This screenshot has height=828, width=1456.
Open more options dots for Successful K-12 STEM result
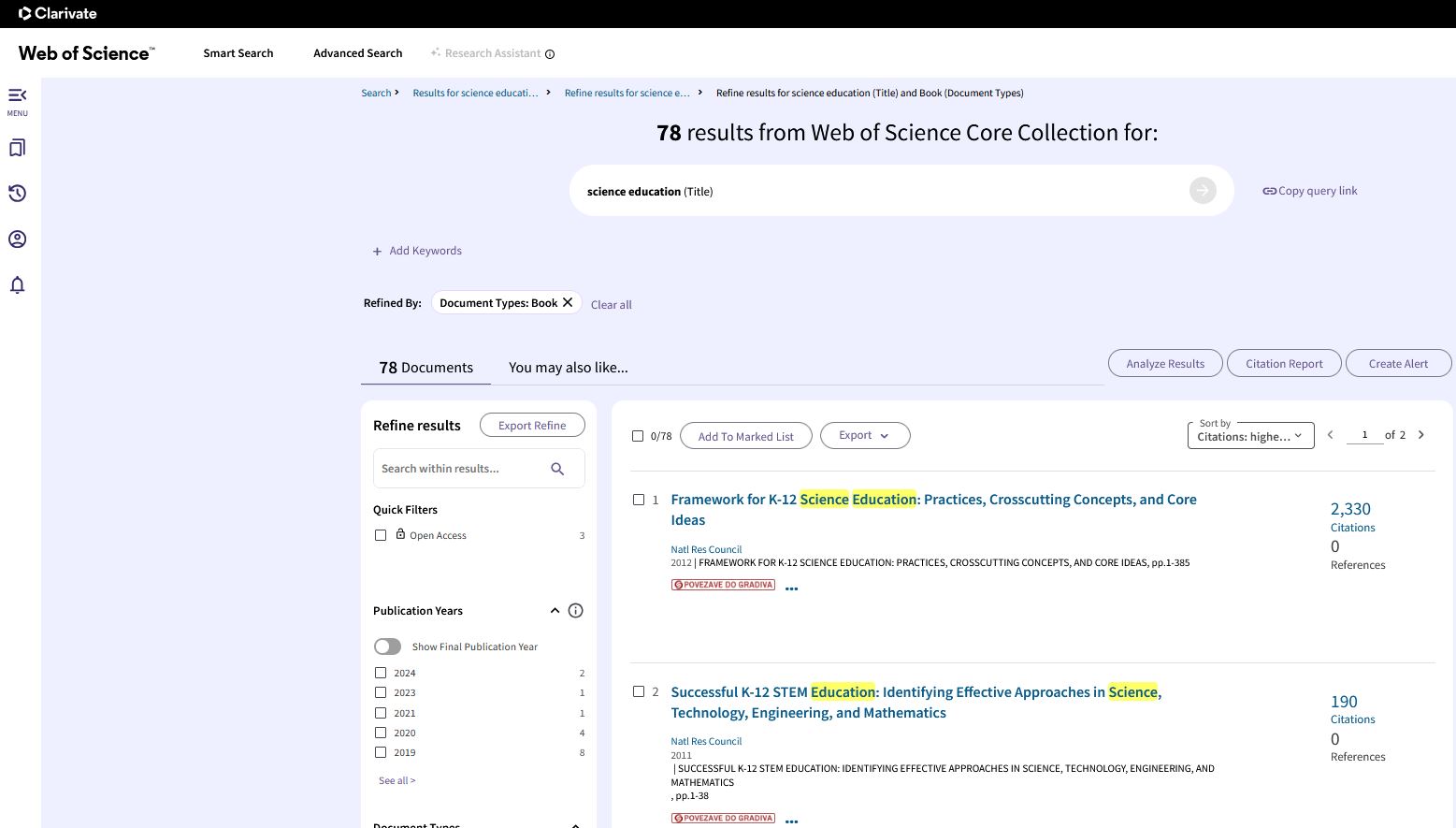(x=792, y=821)
